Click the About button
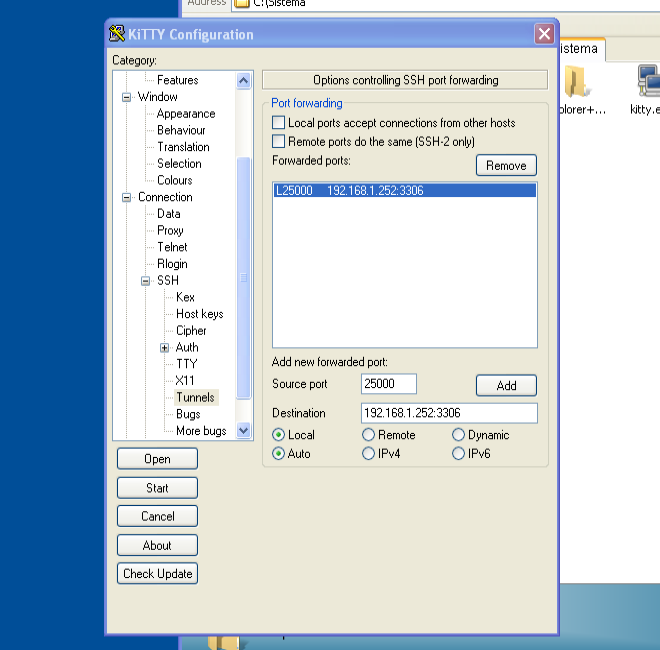The height and width of the screenshot is (650, 660). tap(157, 545)
